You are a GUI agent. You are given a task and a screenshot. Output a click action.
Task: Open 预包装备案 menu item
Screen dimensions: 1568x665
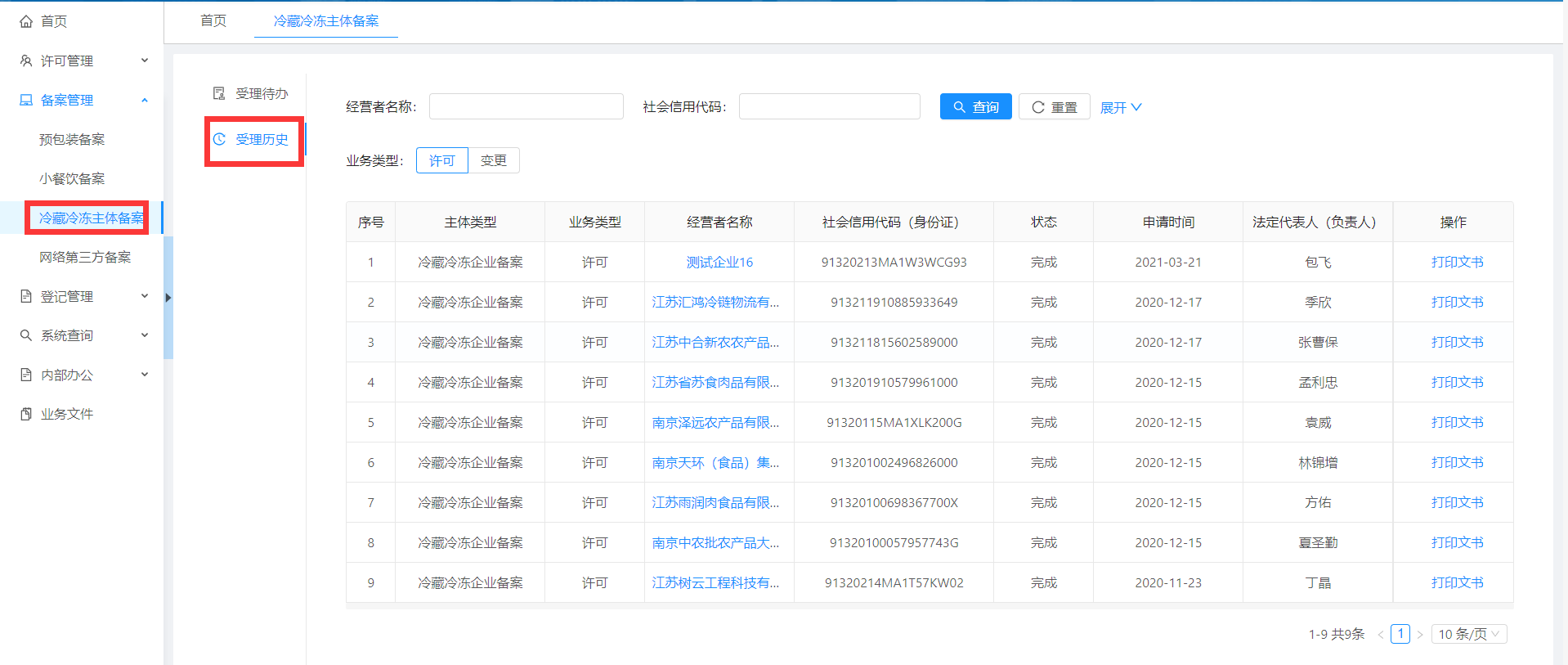click(72, 139)
